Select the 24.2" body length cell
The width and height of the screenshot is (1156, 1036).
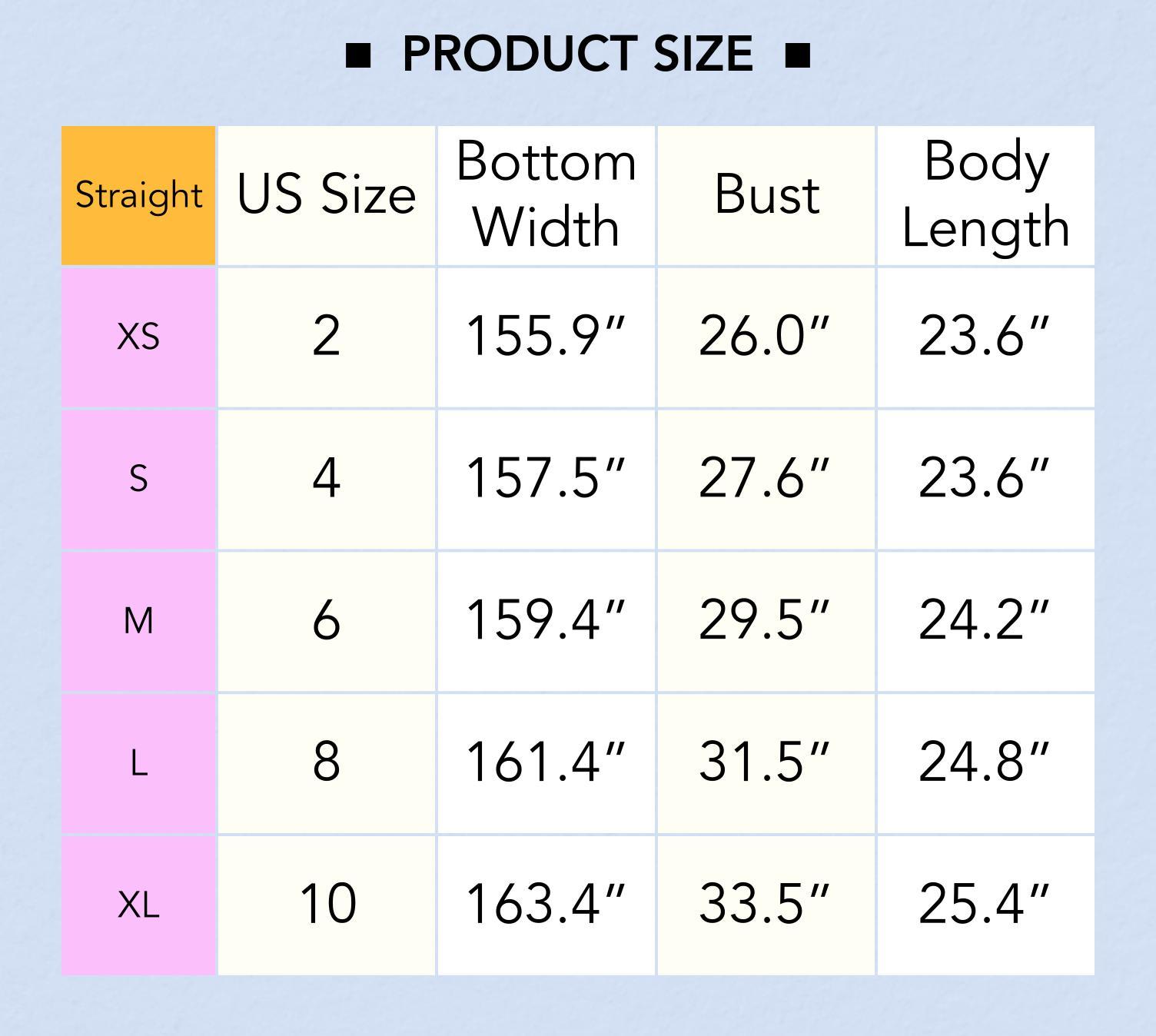click(985, 620)
